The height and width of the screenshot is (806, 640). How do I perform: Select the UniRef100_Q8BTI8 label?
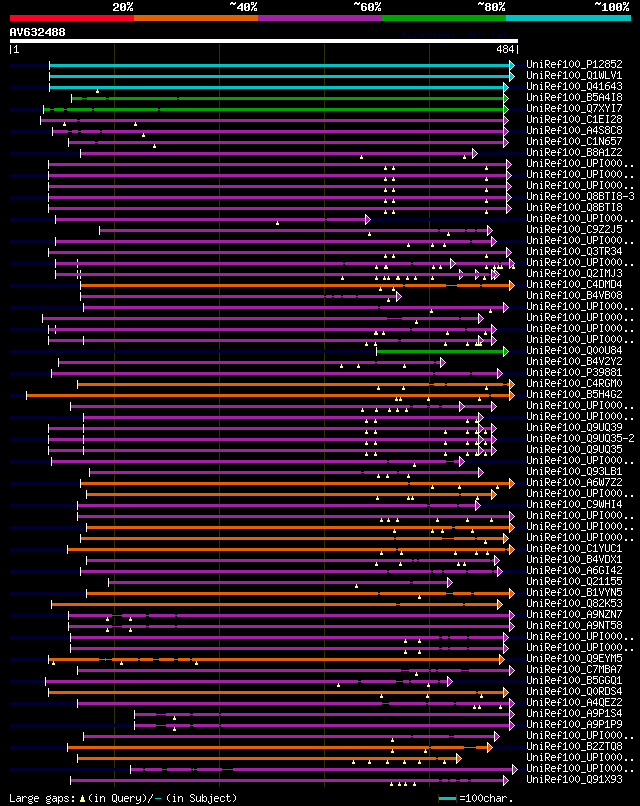(574, 208)
